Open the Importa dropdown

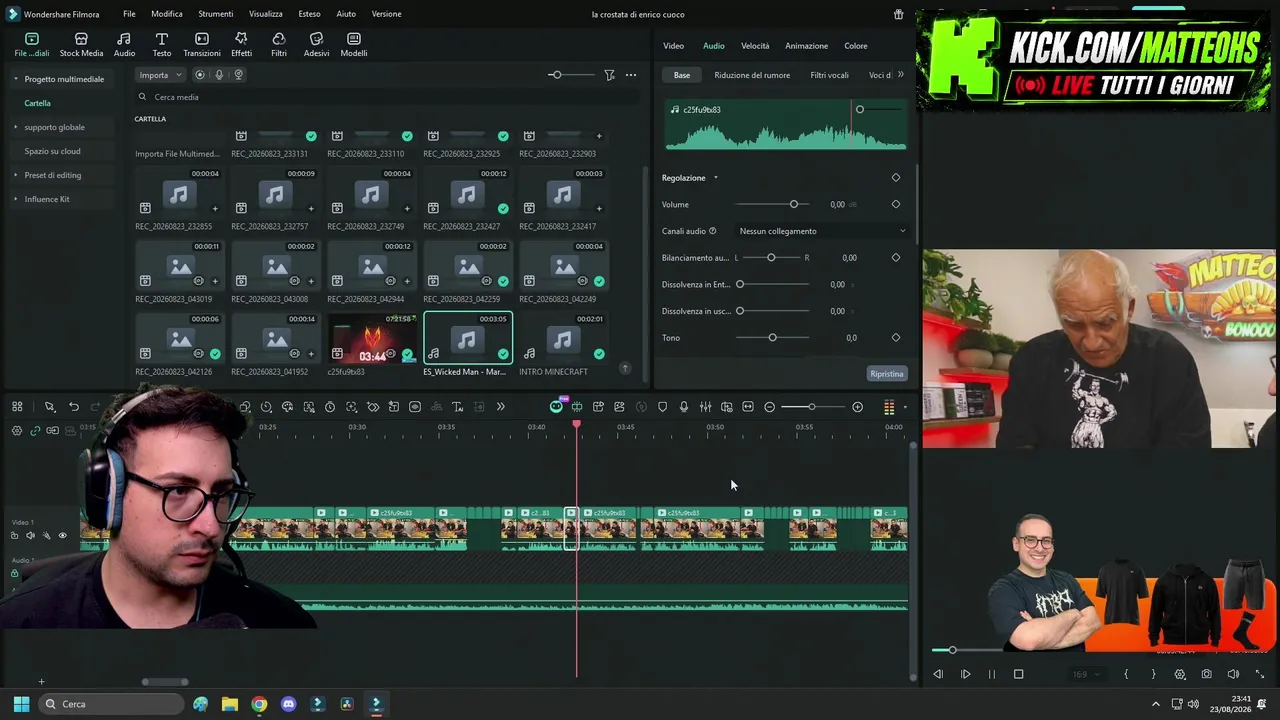point(161,75)
